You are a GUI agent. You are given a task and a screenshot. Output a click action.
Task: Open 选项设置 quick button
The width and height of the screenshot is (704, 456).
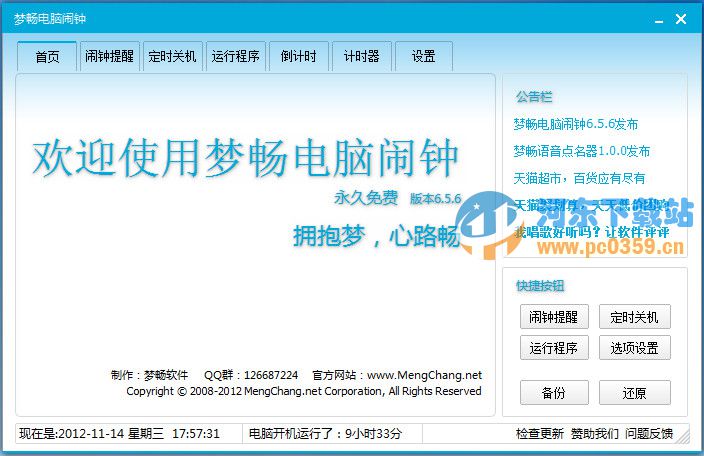point(634,348)
